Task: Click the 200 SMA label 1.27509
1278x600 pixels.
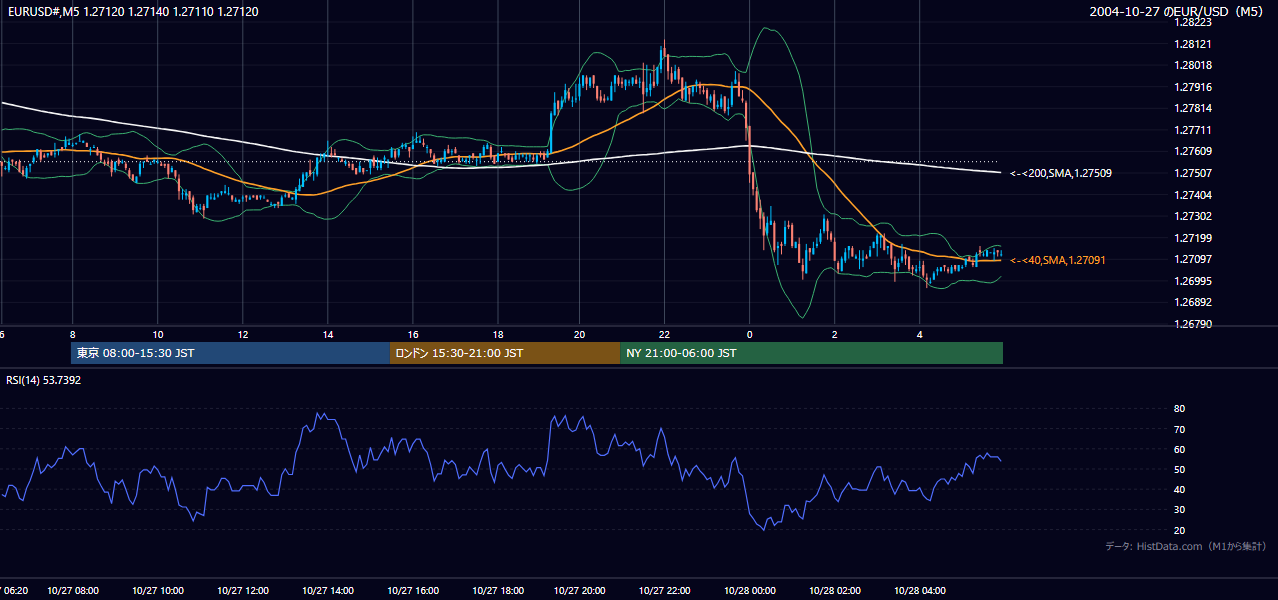Action: (1061, 173)
